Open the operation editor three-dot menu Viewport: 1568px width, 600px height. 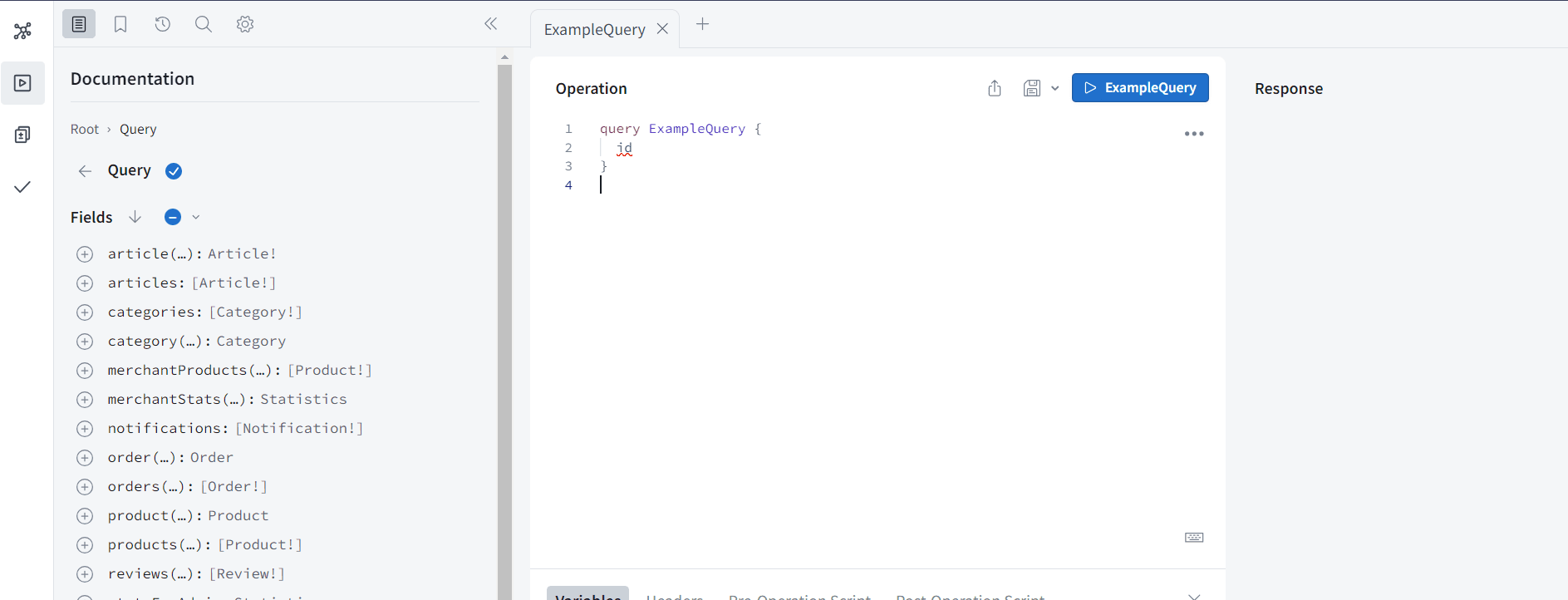1194,134
